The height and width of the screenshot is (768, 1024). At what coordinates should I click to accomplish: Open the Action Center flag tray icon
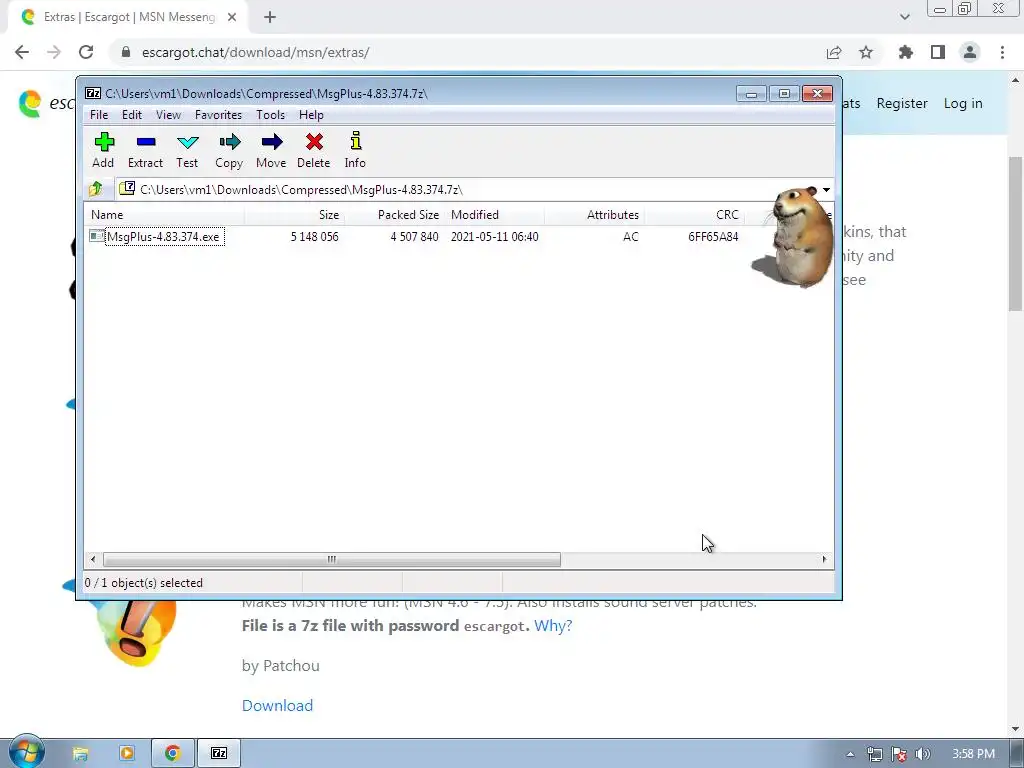click(899, 754)
